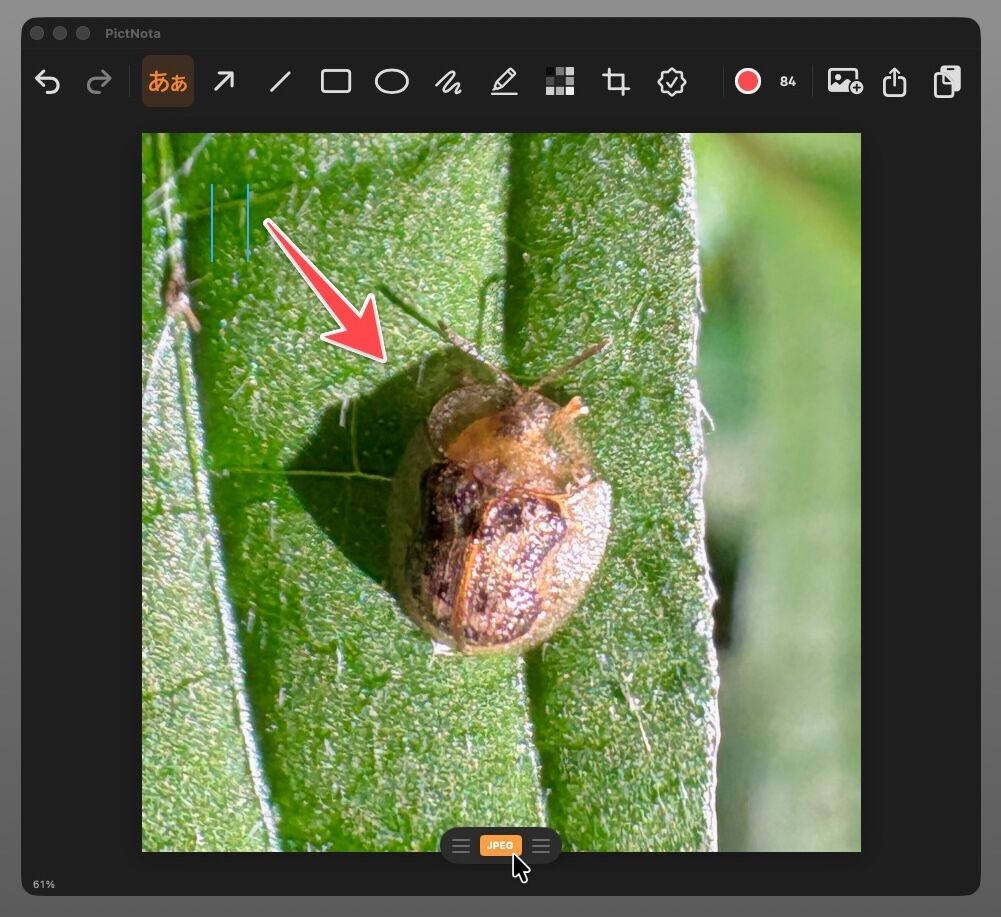Viewport: 1001px width, 917px height.
Task: Open the share export button
Action: pos(894,81)
